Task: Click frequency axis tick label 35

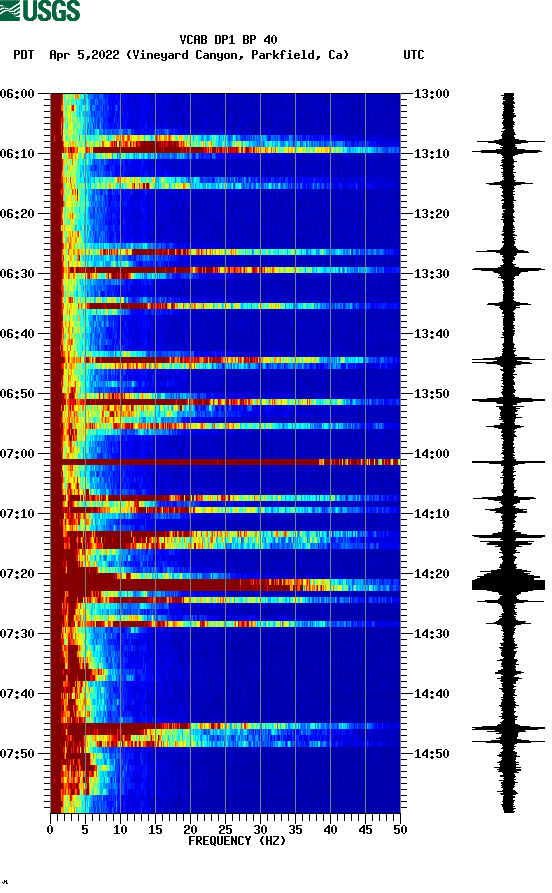Action: [x=295, y=830]
